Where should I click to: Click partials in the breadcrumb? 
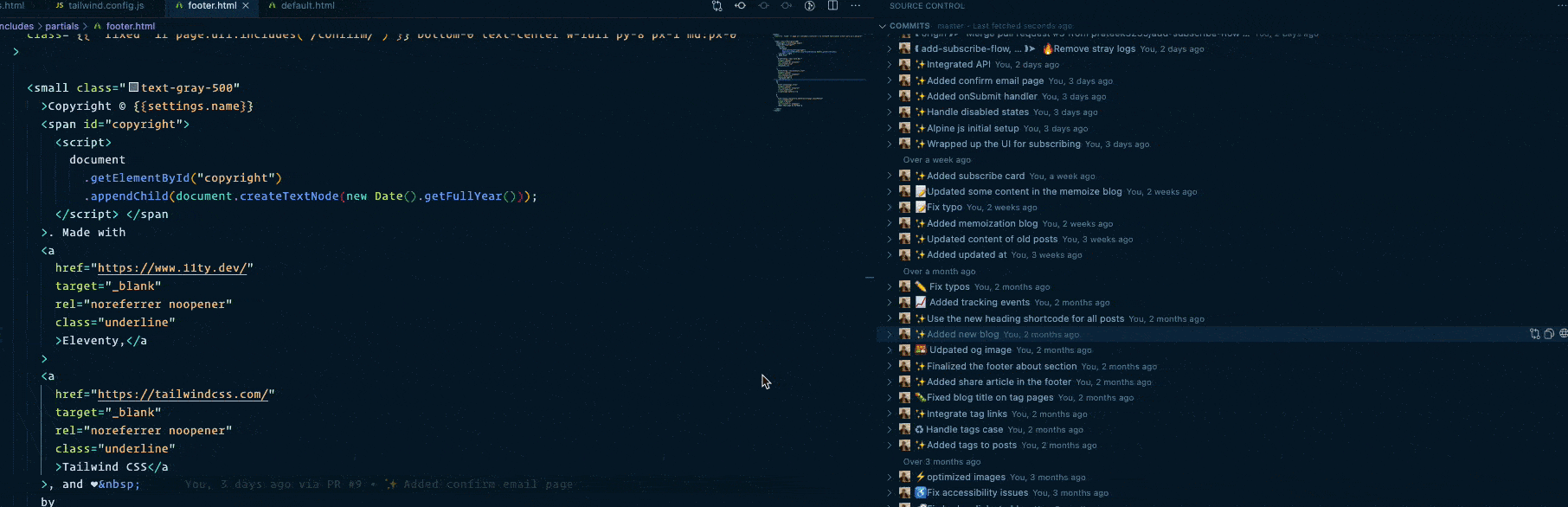pyautogui.click(x=61, y=27)
